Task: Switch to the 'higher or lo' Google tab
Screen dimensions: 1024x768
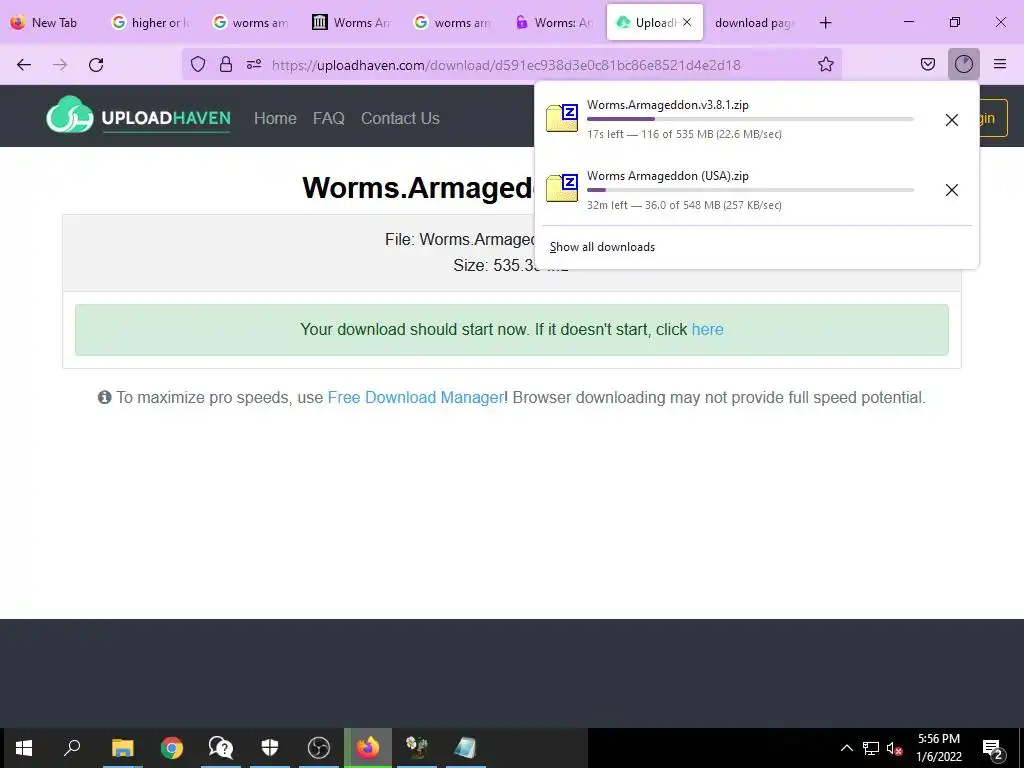Action: tap(152, 23)
